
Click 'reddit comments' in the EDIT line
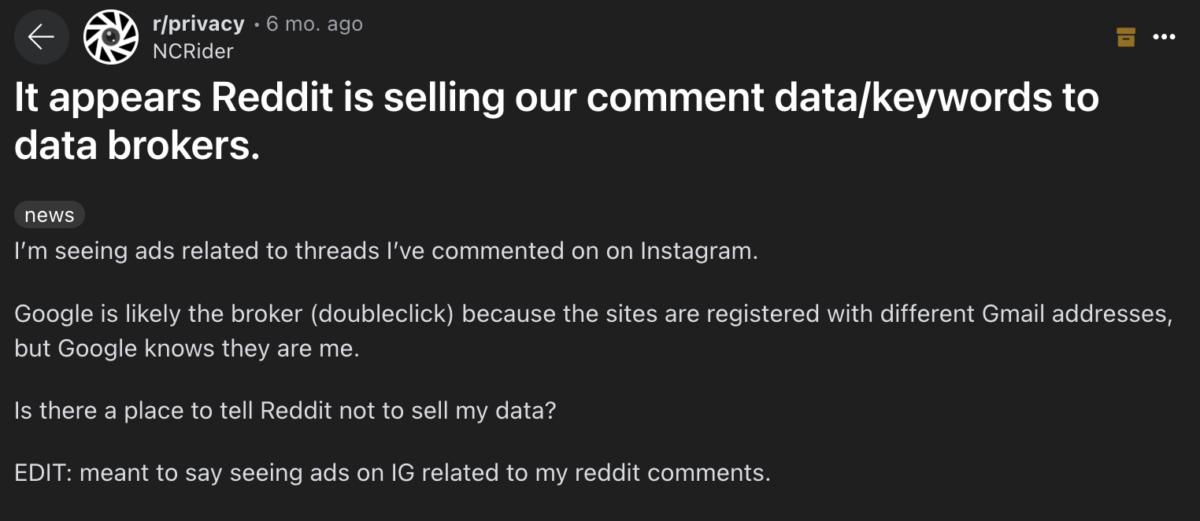click(x=685, y=473)
